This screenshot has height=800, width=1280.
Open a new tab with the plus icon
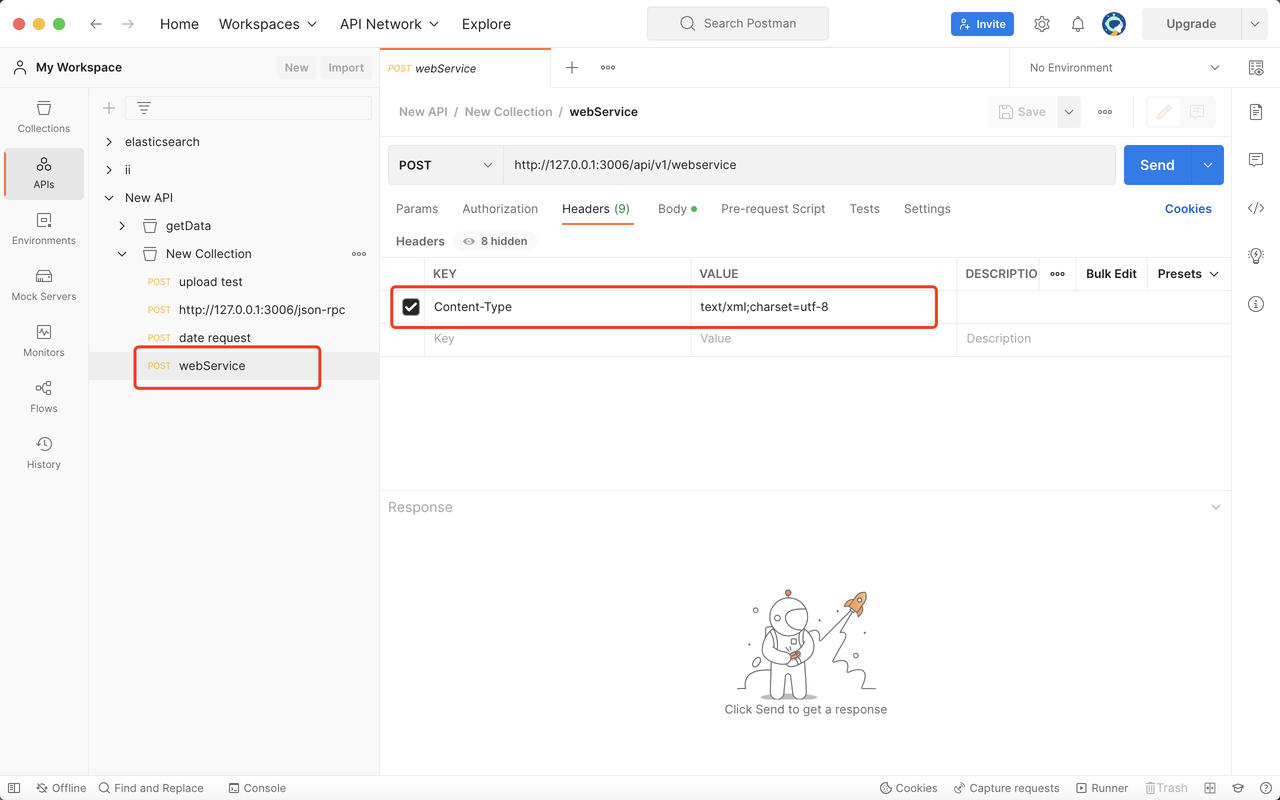click(572, 68)
